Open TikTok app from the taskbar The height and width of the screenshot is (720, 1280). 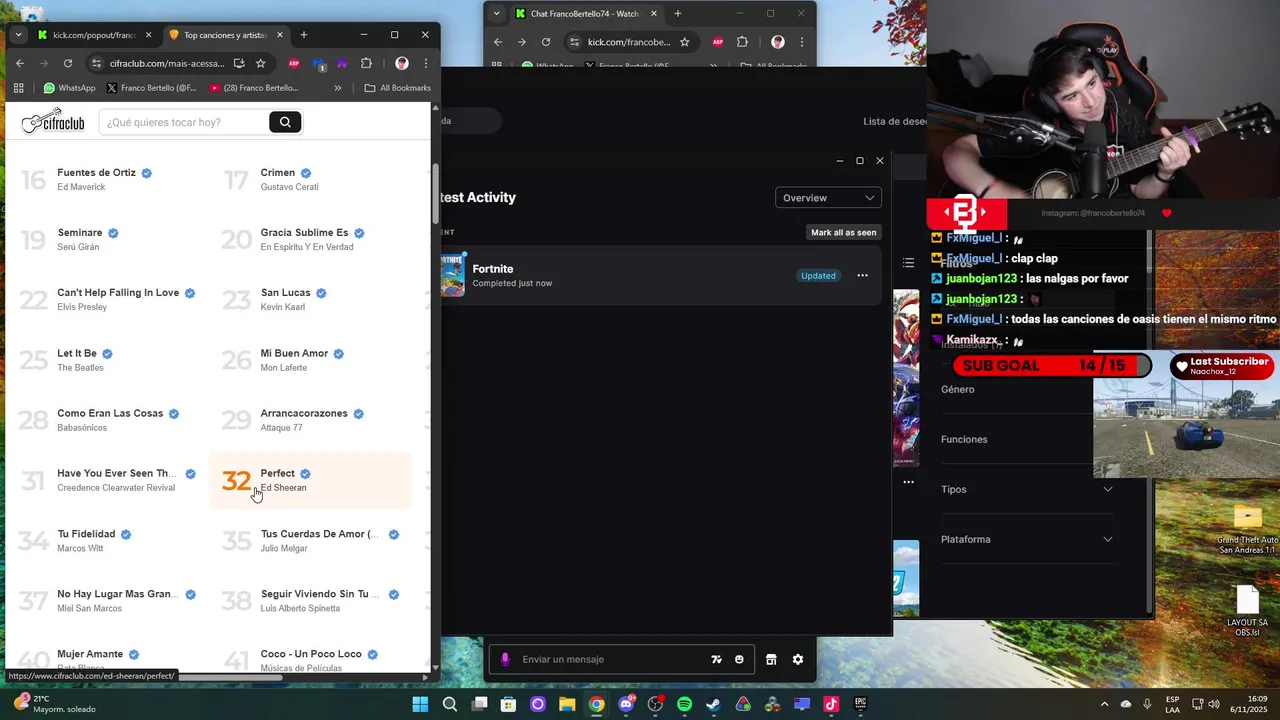point(831,704)
